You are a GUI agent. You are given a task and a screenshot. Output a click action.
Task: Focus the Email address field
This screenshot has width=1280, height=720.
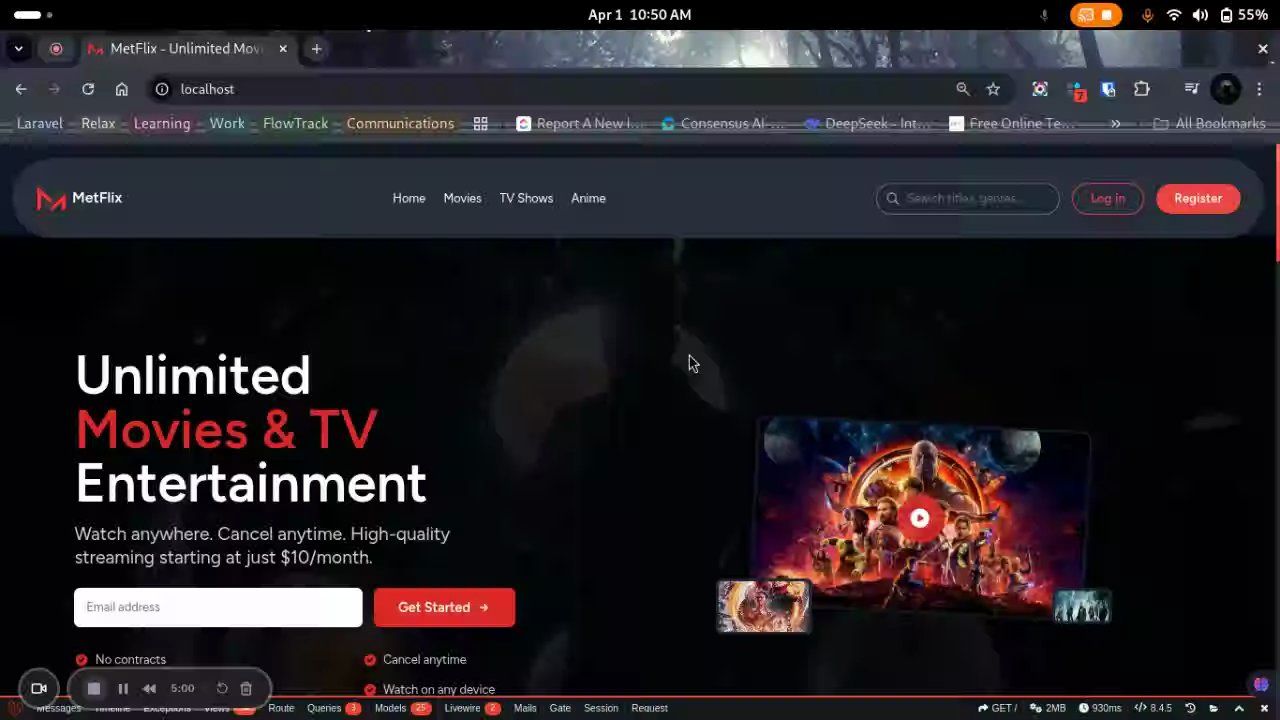[x=218, y=607]
